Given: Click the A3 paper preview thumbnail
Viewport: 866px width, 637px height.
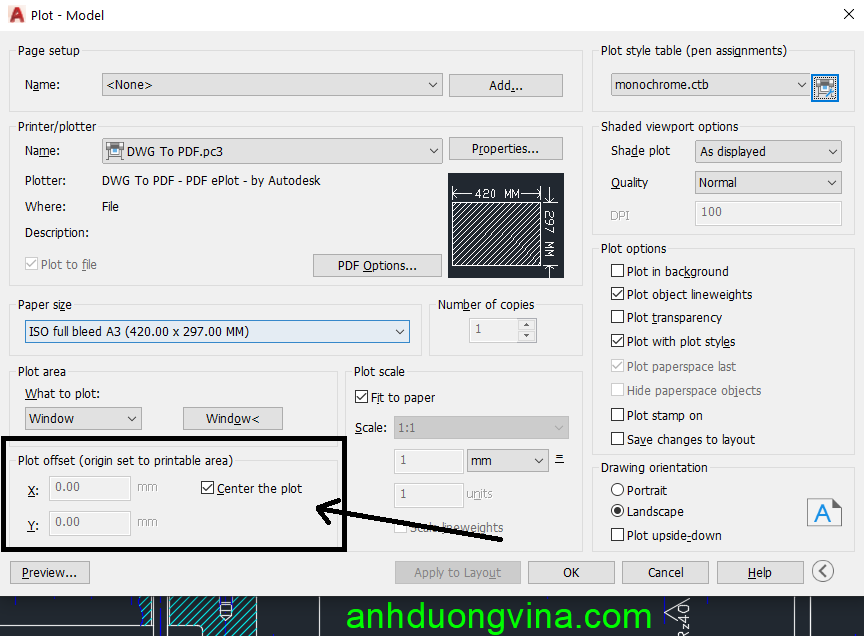Looking at the screenshot, I should point(506,226).
